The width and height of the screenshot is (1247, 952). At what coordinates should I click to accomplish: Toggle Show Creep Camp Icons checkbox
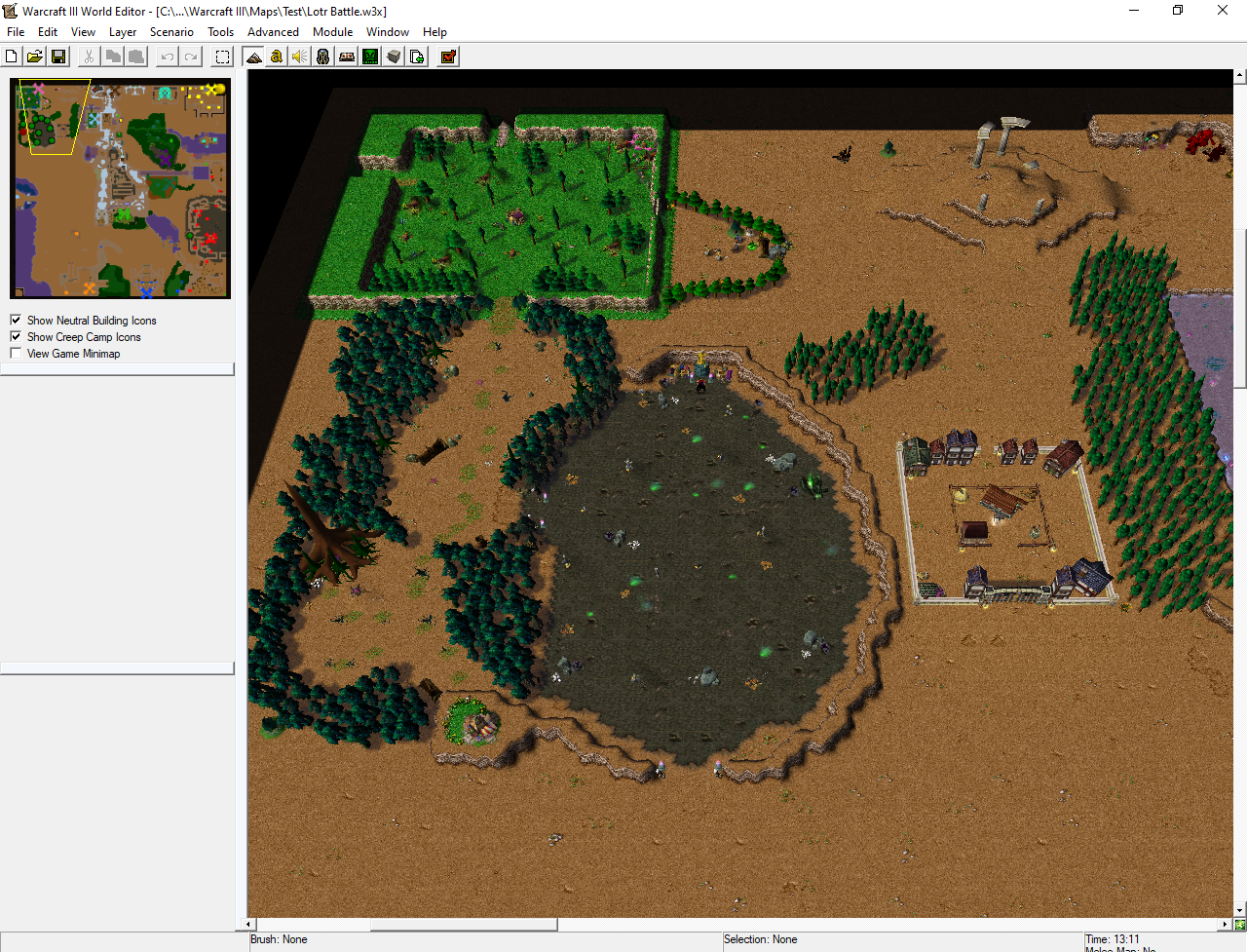[x=16, y=336]
